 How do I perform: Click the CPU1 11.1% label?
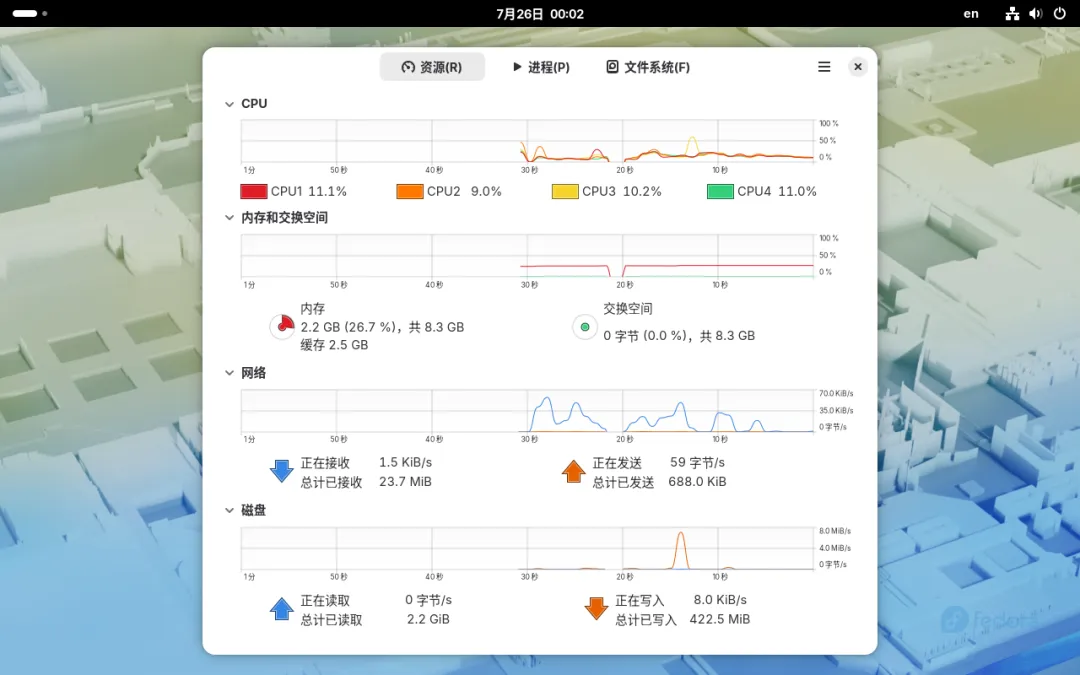click(x=309, y=191)
